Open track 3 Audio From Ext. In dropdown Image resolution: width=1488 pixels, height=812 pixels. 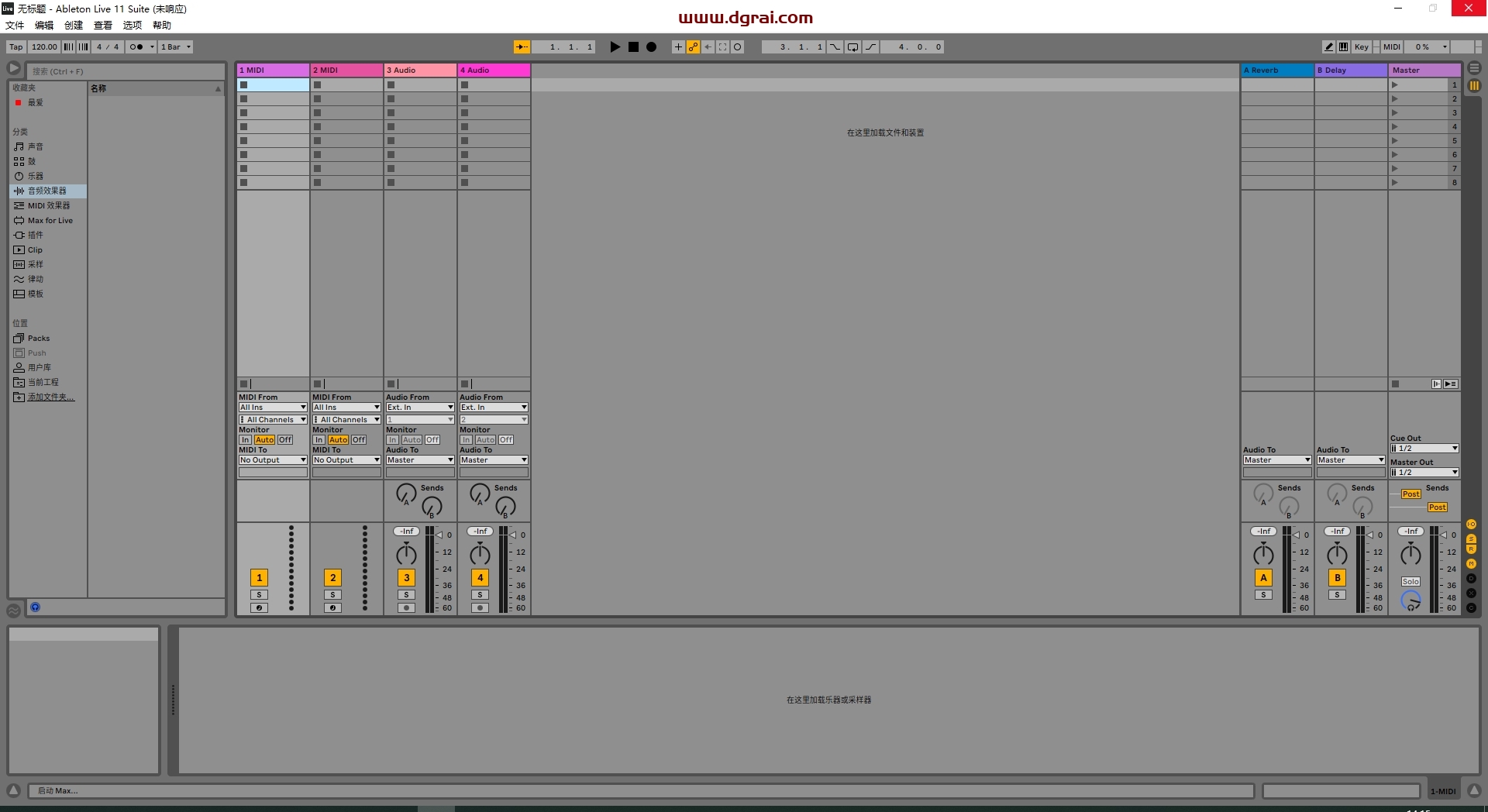click(420, 407)
